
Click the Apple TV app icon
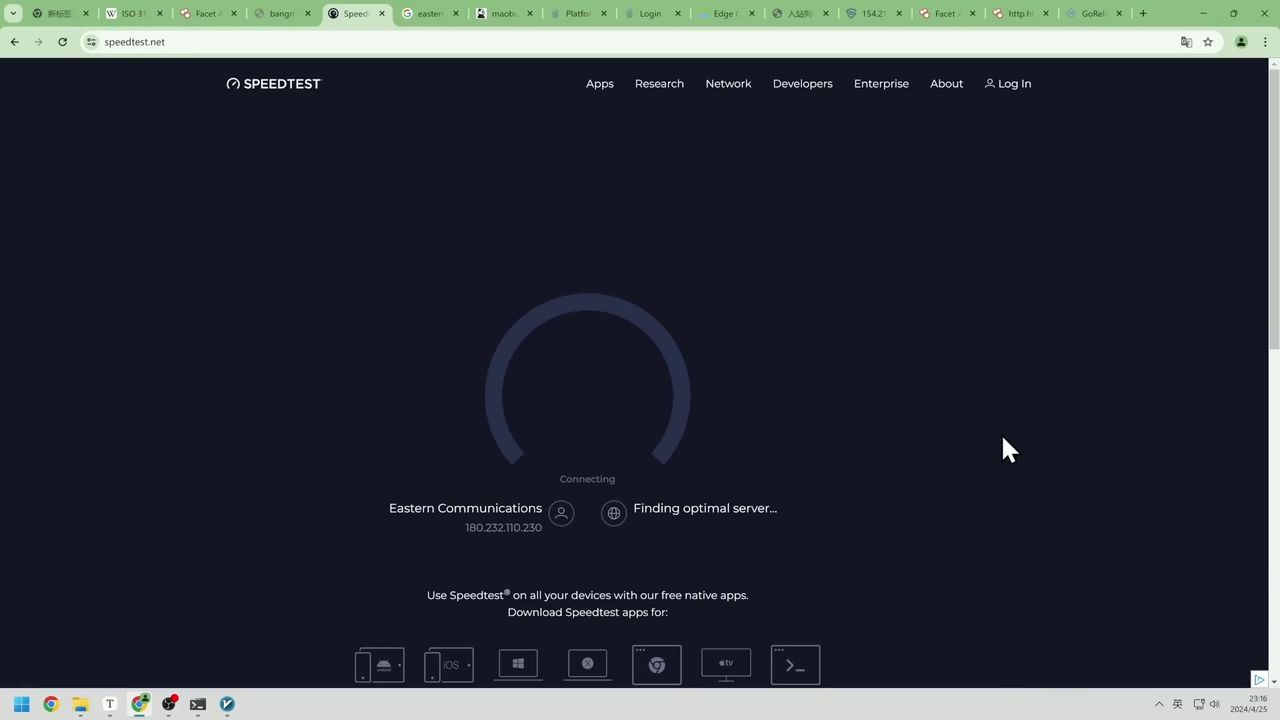coord(726,664)
